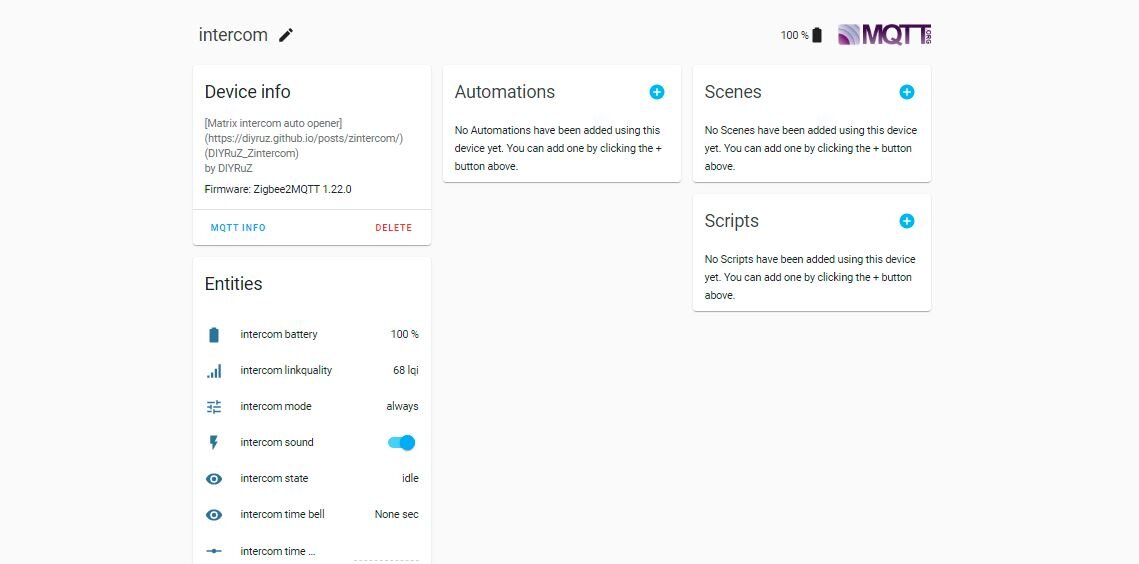
Task: Click the pencil icon to rename intercom
Action: pos(286,35)
